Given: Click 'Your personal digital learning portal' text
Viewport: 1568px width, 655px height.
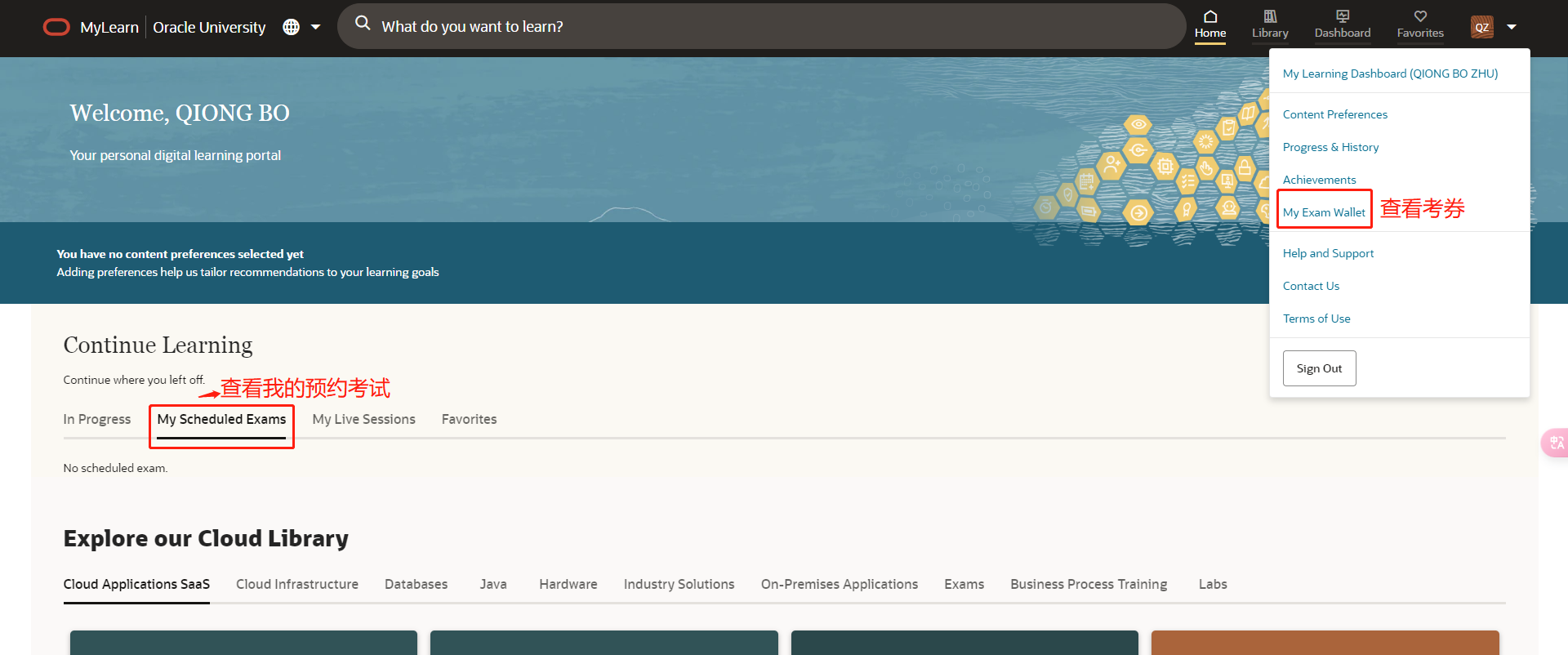Looking at the screenshot, I should (175, 155).
